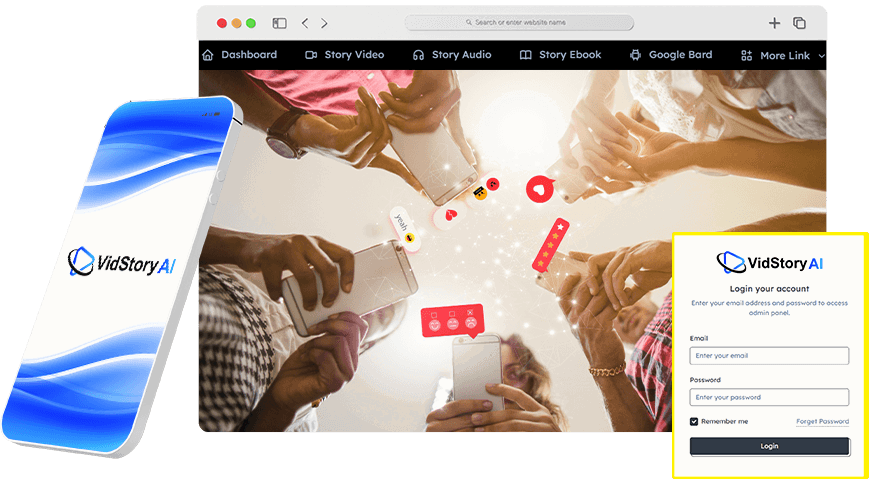The image size is (879, 489).
Task: Click the Story Ebook book icon
Action: click(x=525, y=55)
